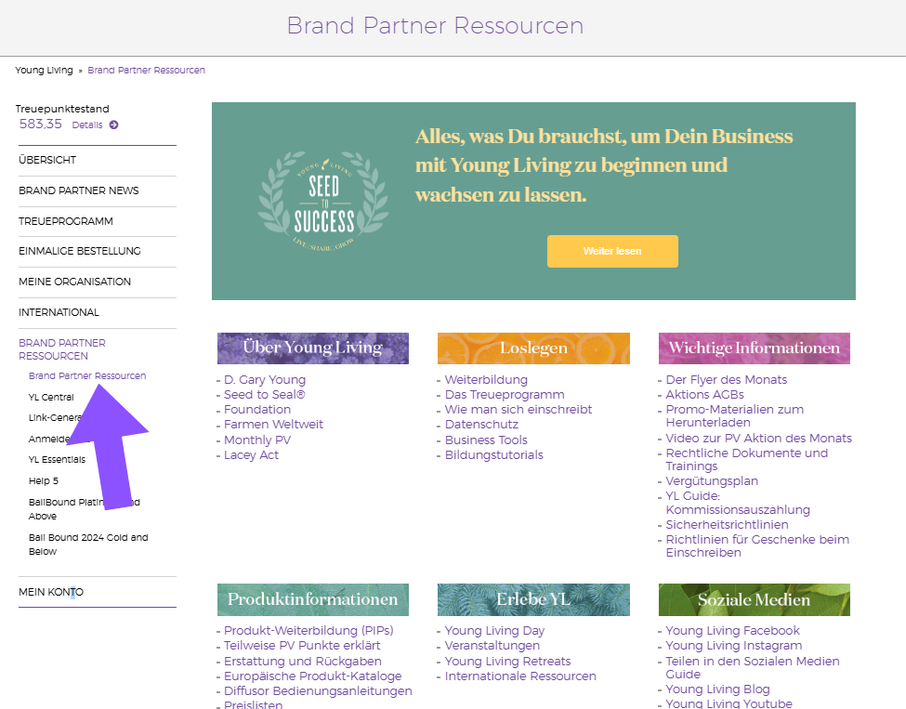Open Wie man sich einschreibt link
Image resolution: width=906 pixels, height=709 pixels.
(518, 410)
